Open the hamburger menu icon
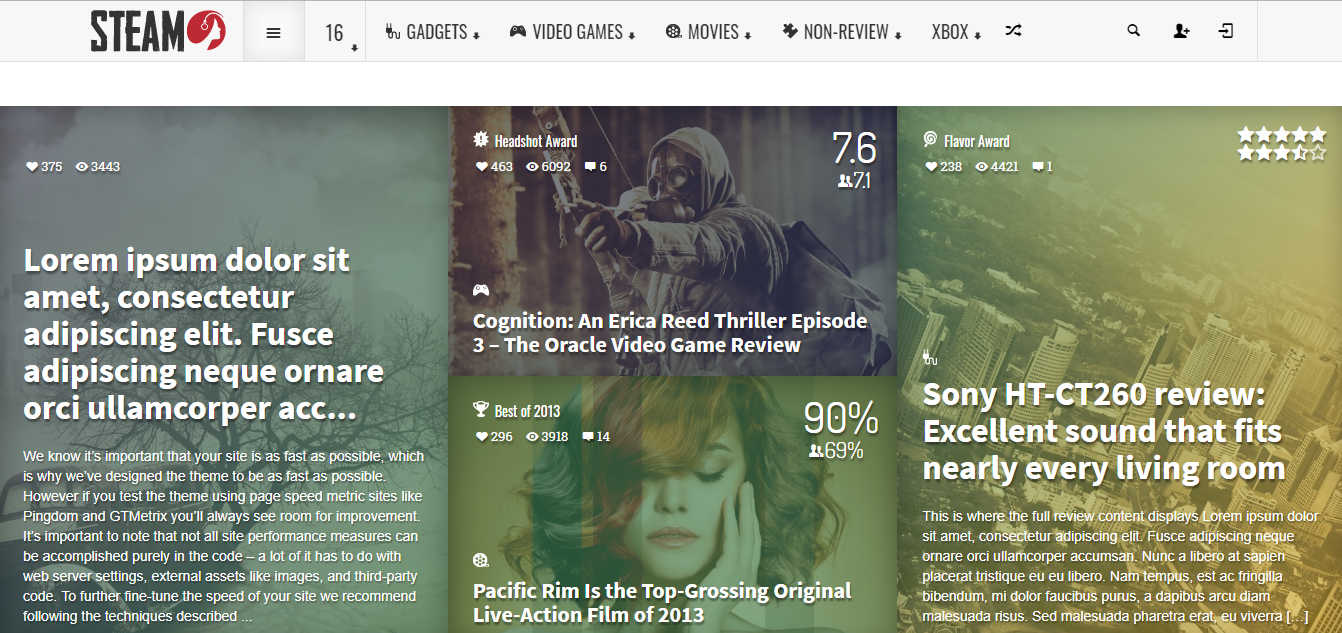1342x633 pixels. pos(273,32)
